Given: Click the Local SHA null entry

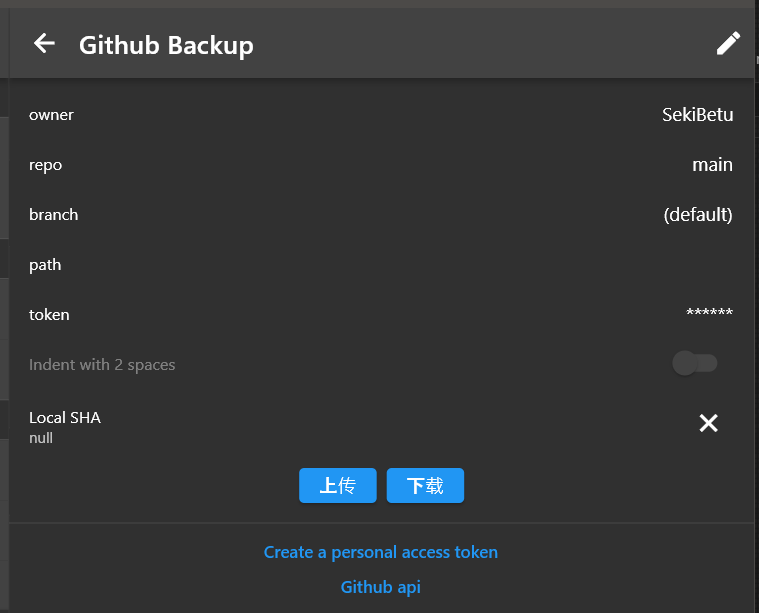Looking at the screenshot, I should point(65,427).
